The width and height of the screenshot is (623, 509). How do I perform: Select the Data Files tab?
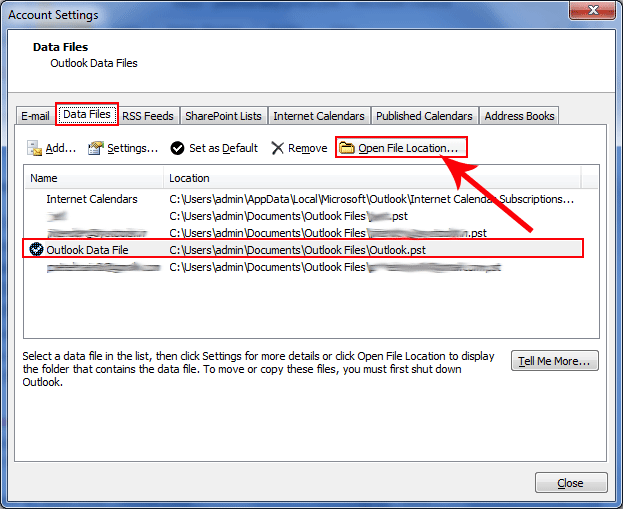(87, 114)
